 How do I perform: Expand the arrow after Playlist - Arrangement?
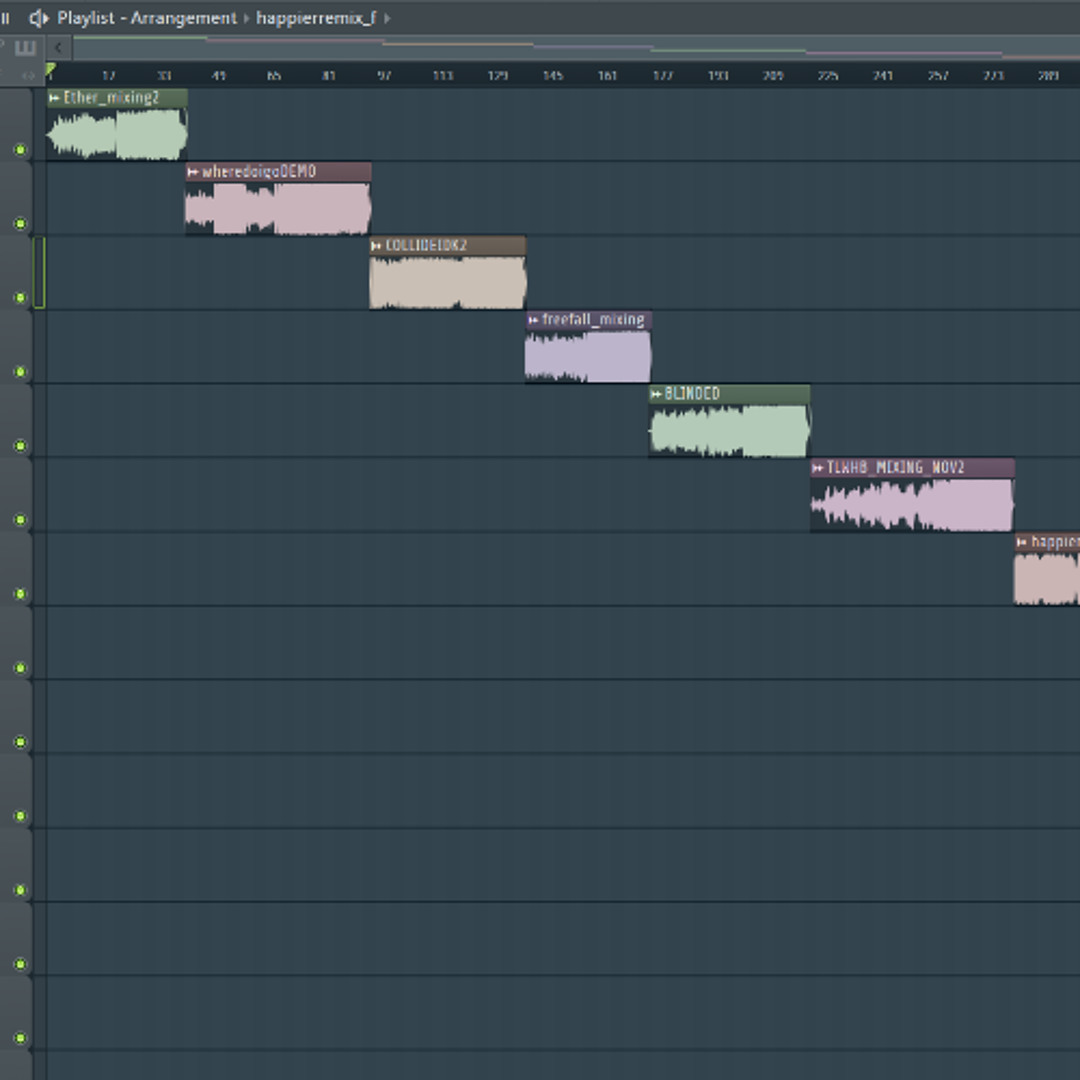[246, 19]
